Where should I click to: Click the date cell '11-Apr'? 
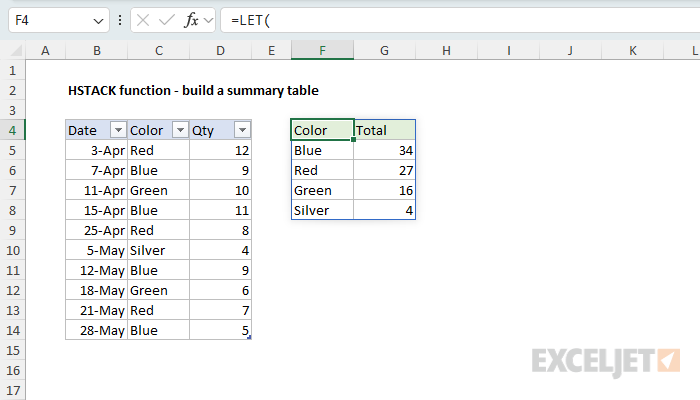click(96, 191)
